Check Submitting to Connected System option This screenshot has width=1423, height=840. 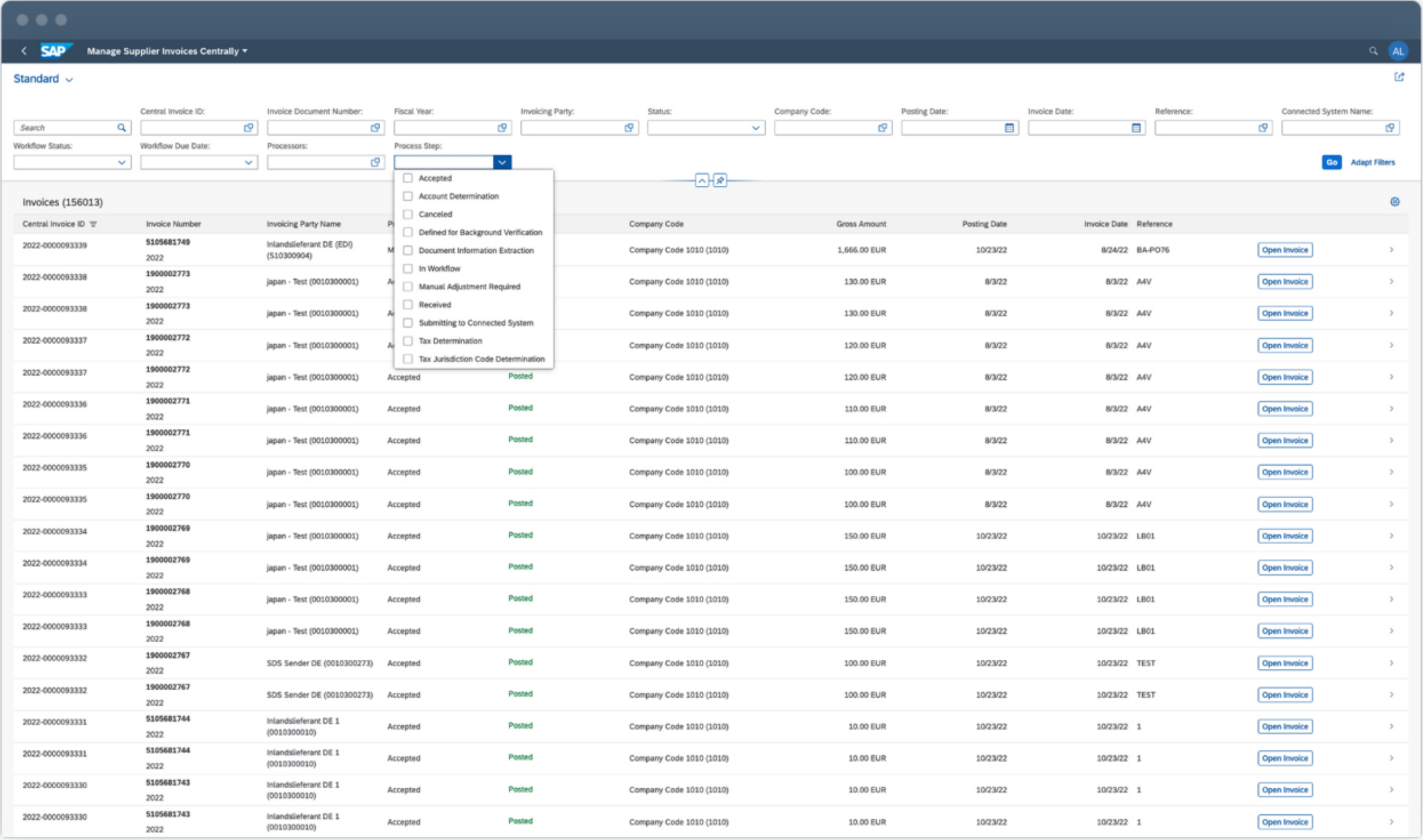click(408, 323)
